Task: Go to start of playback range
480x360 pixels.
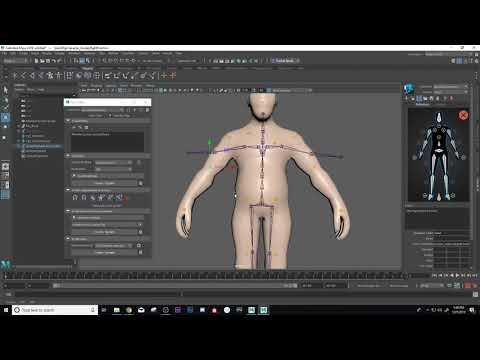Action: point(434,275)
